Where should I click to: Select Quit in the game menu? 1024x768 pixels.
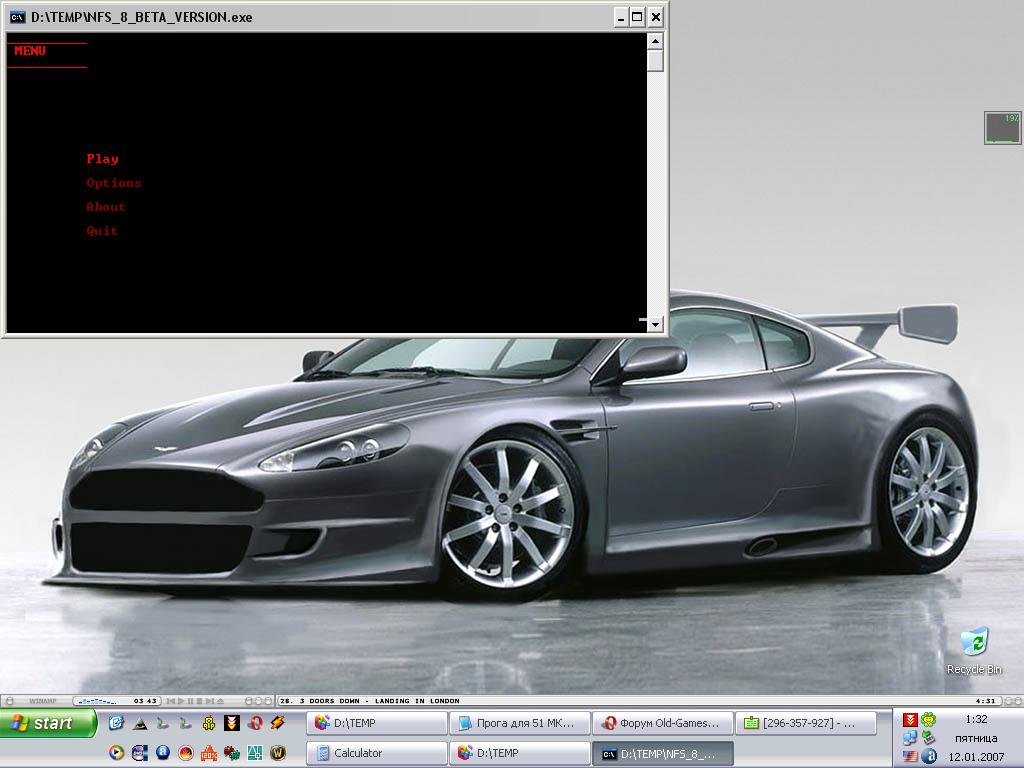pos(102,231)
